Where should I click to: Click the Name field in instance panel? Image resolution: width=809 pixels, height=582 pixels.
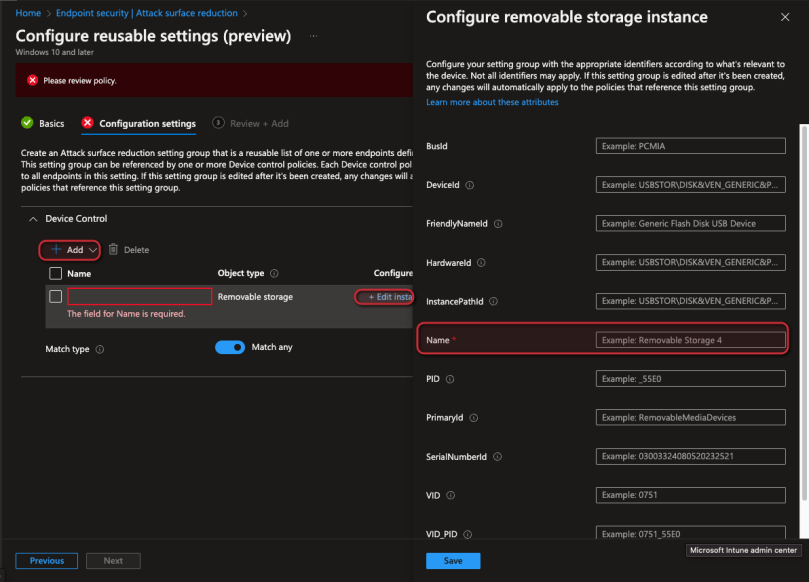[x=690, y=341]
